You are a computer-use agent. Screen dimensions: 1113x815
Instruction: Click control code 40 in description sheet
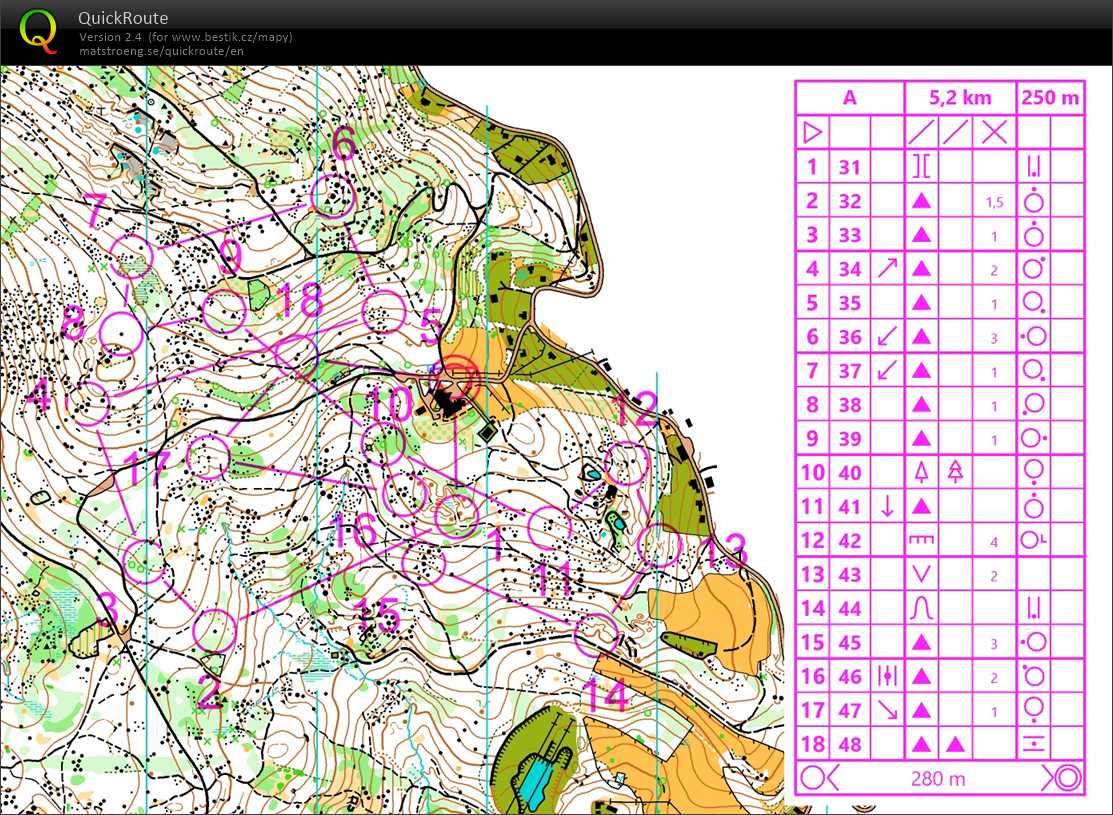(849, 472)
